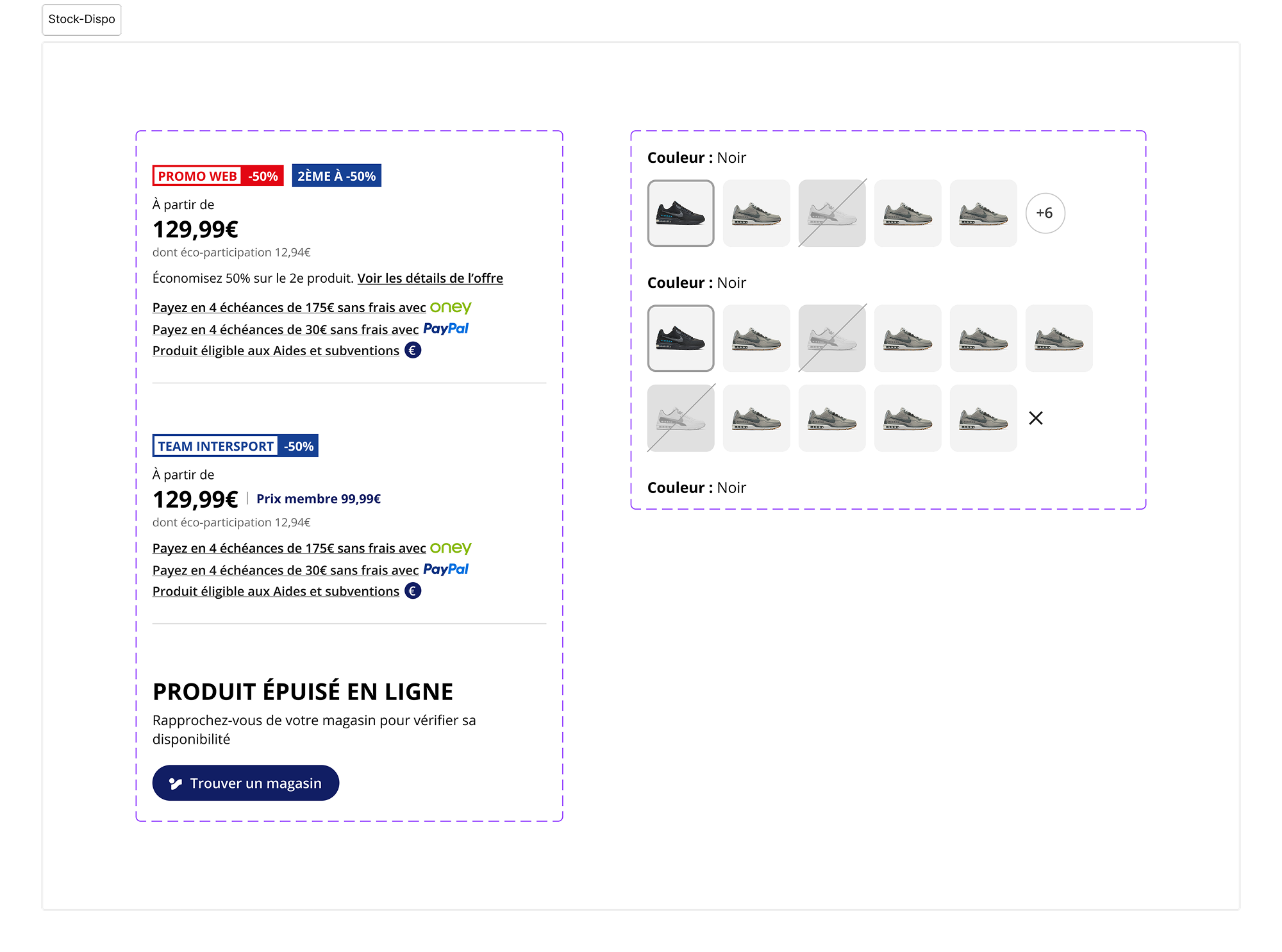
Task: Open Voir les détails de l'offre link
Action: click(x=429, y=278)
